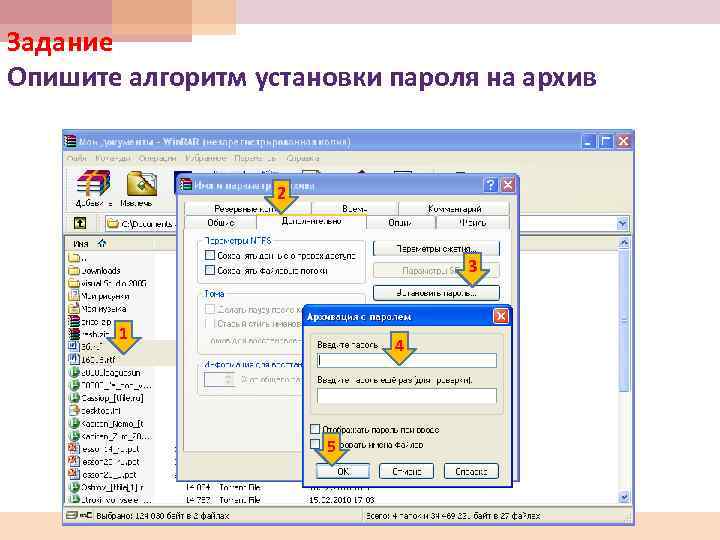Select the Oshmy_[tfile[1] torrent icon
This screenshot has width=720, height=540.
(x=73, y=487)
